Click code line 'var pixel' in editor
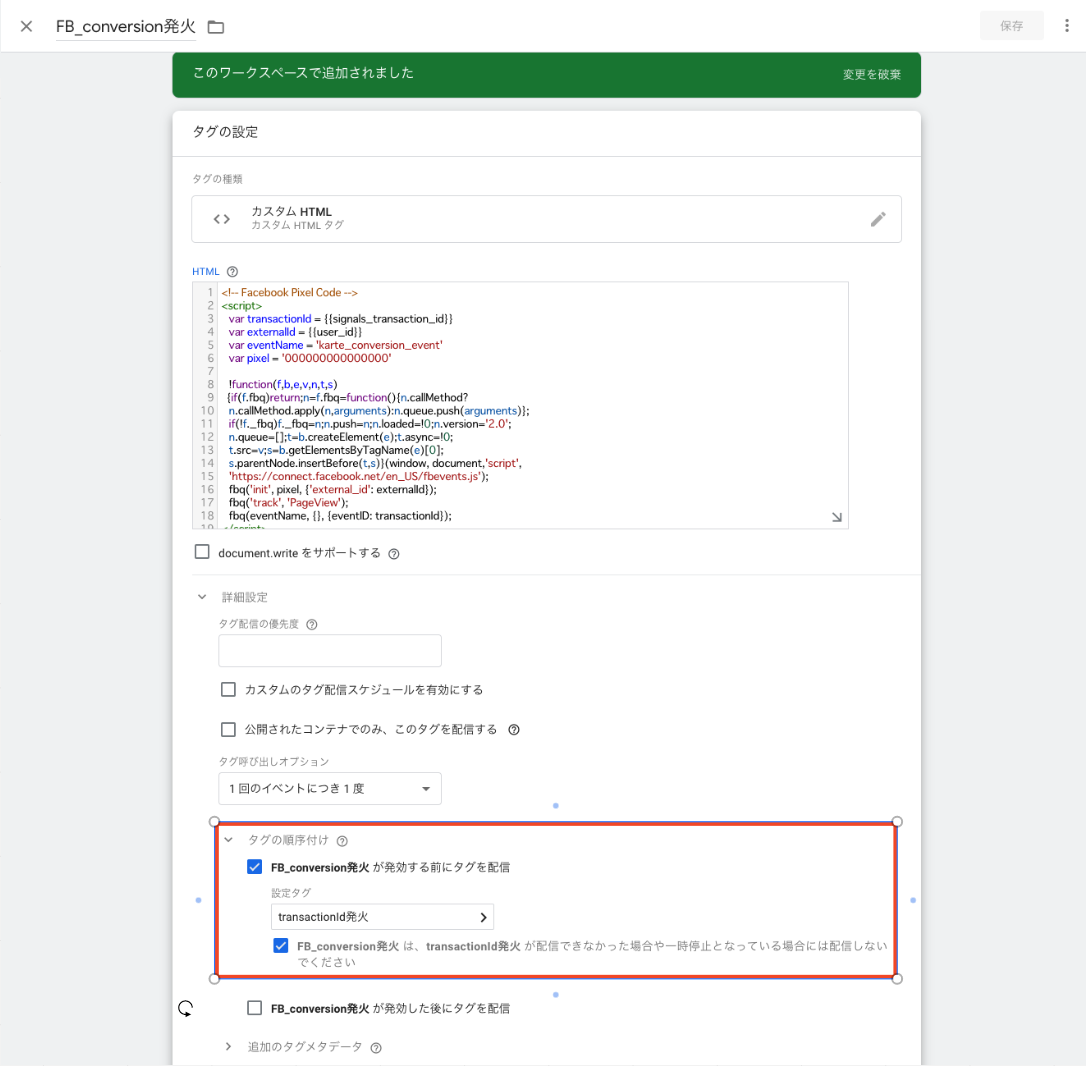 point(310,358)
